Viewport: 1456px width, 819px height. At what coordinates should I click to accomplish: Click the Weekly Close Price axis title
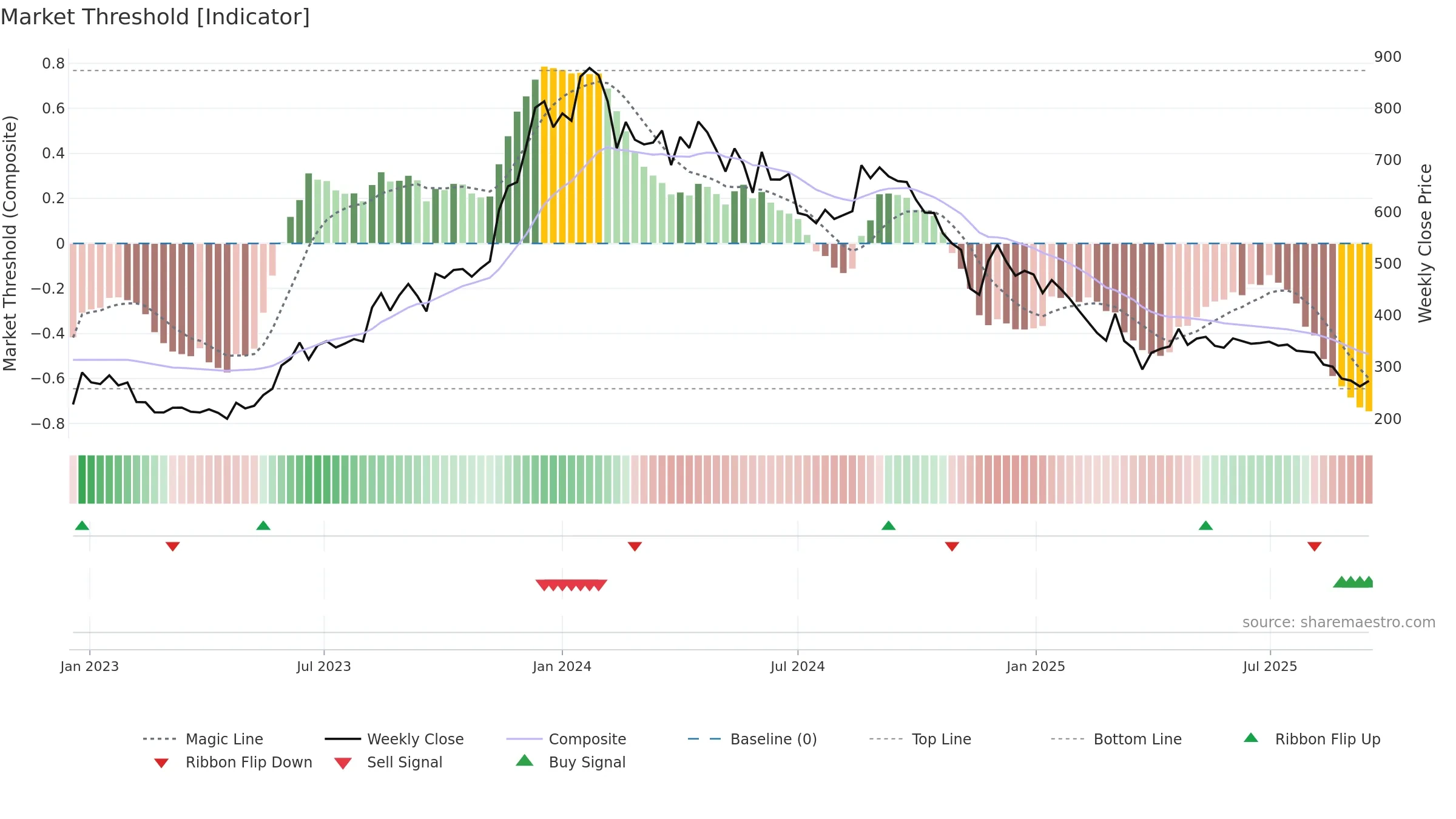1425,243
